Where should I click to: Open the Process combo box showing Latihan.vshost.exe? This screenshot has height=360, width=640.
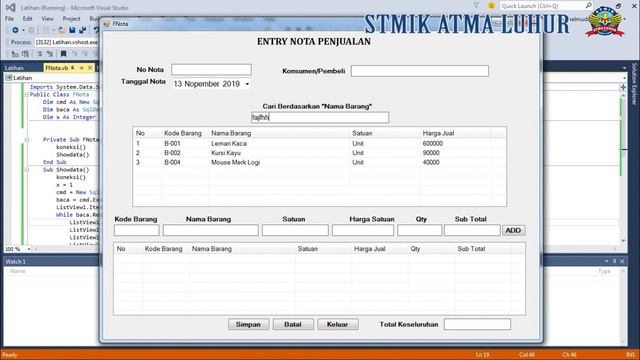click(x=66, y=42)
